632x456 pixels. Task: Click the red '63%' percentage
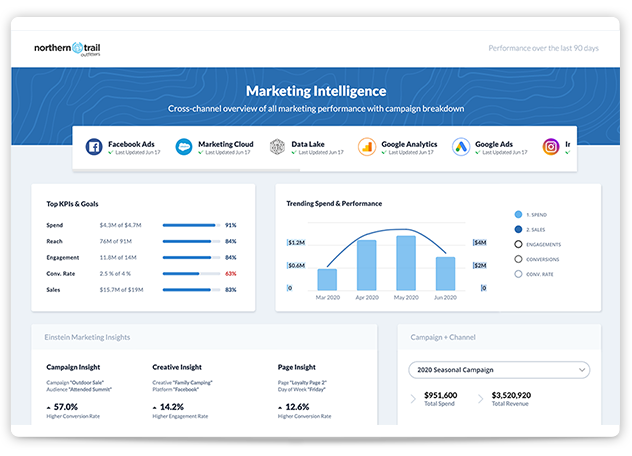pyautogui.click(x=231, y=274)
